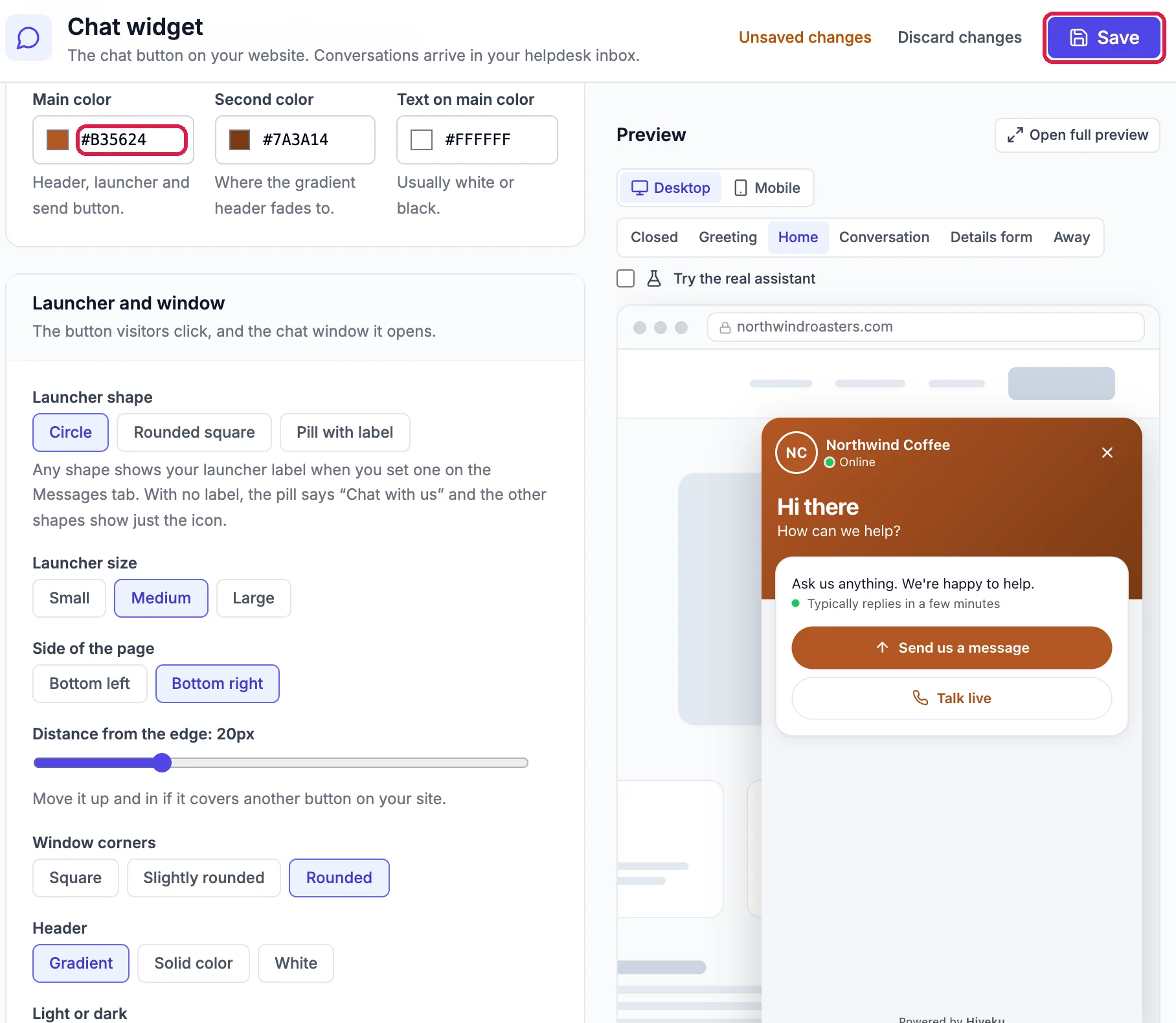The image size is (1176, 1023).
Task: Click the phone handset icon in Talk live
Action: click(x=920, y=697)
